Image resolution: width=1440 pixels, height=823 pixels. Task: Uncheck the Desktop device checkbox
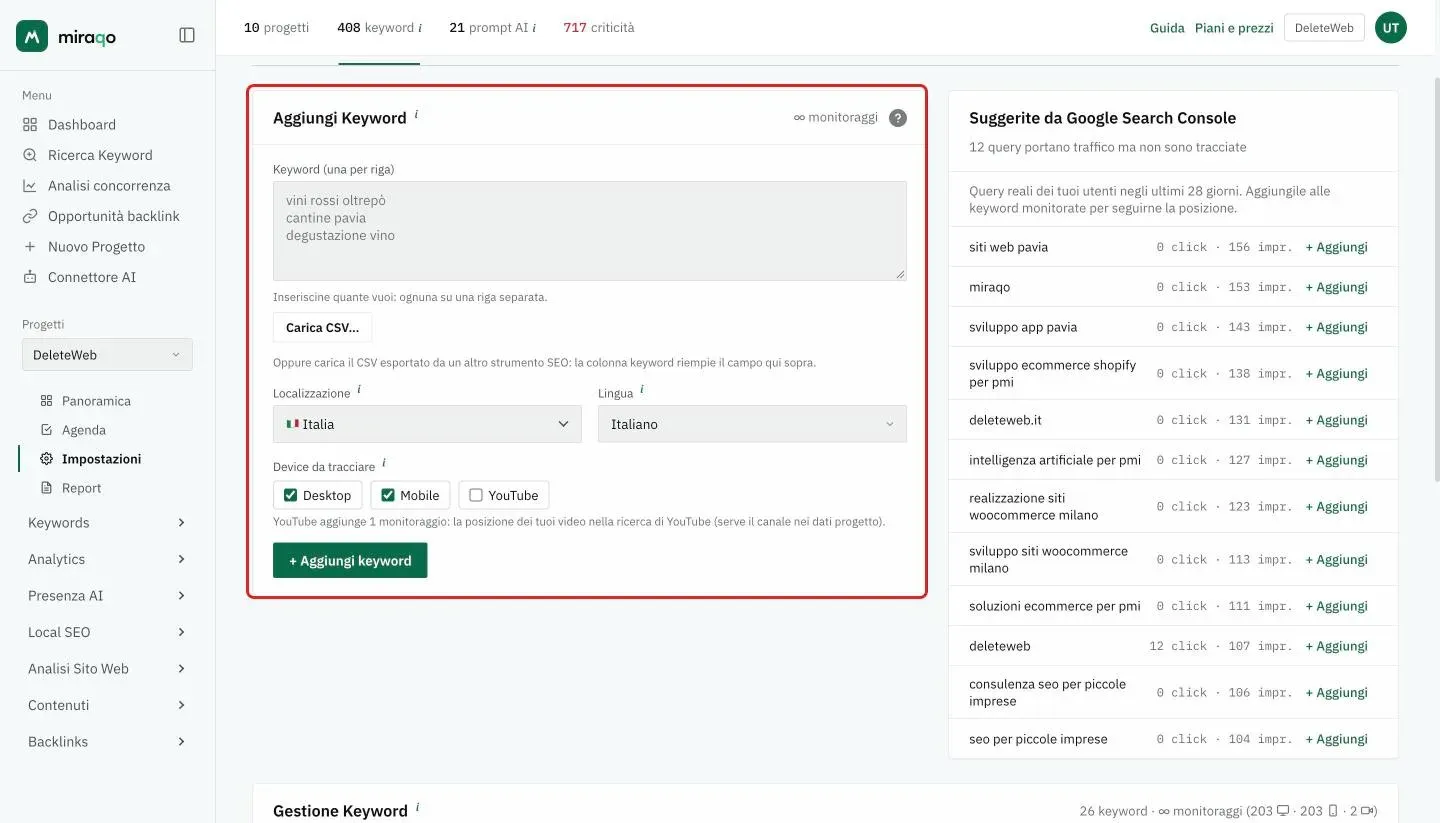pyautogui.click(x=291, y=495)
